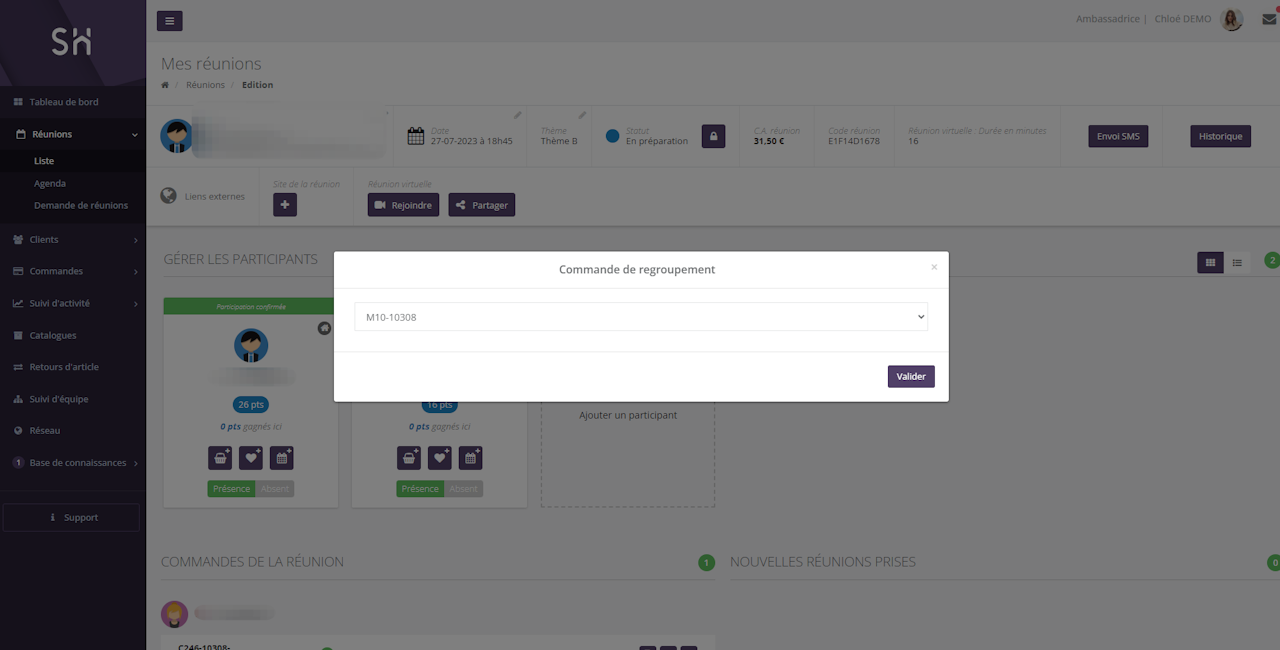The width and height of the screenshot is (1280, 650).
Task: Mark second participant as Présence
Action: 420,489
